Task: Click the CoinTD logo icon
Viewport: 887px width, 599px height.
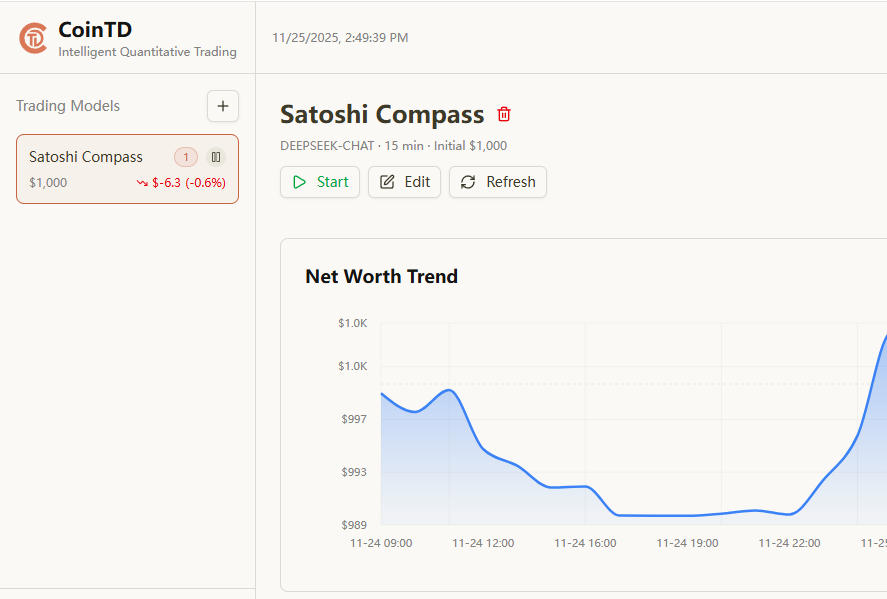Action: [33, 38]
